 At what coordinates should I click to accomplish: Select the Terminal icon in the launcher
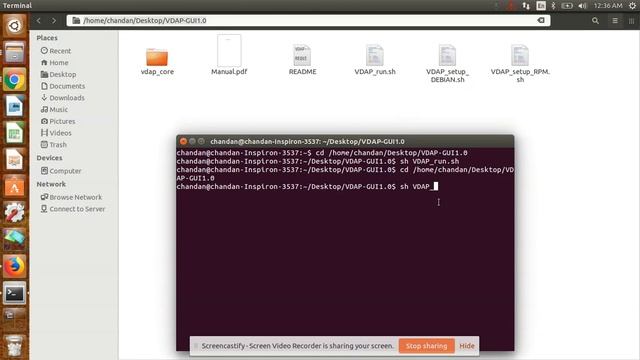click(x=14, y=293)
